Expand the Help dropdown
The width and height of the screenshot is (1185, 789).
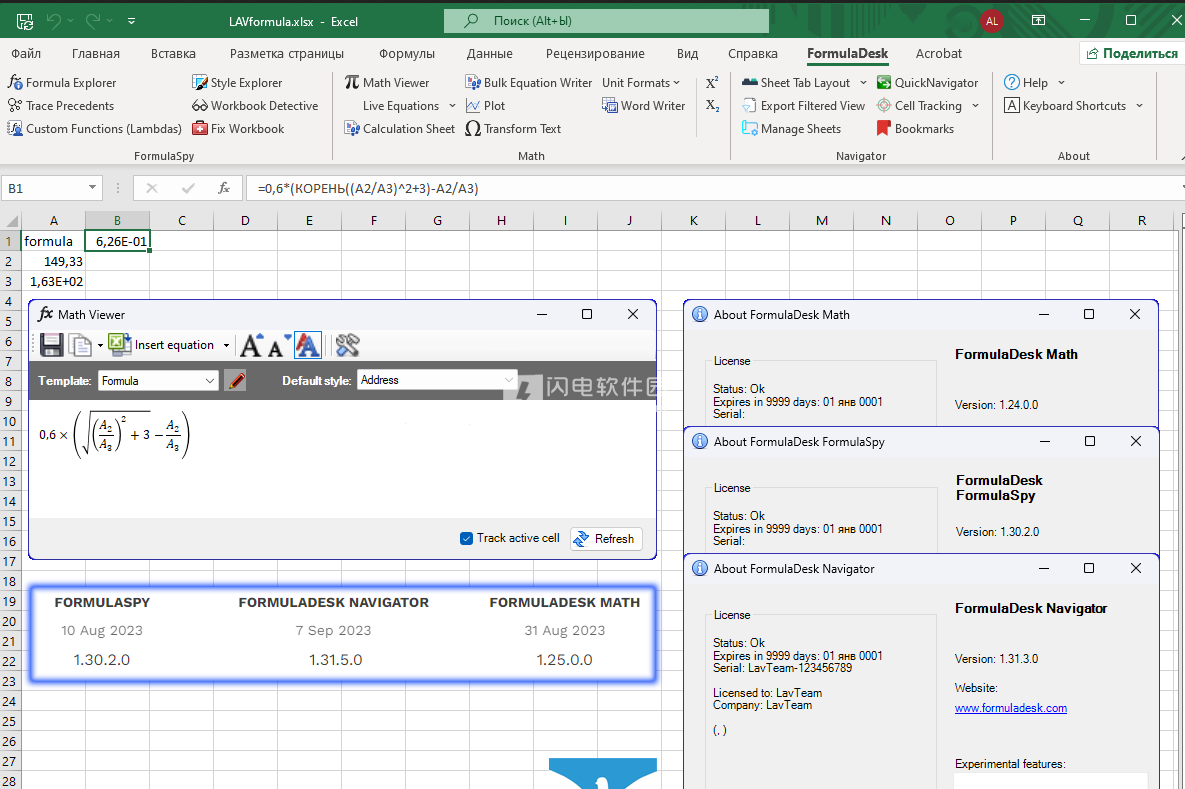1061,82
